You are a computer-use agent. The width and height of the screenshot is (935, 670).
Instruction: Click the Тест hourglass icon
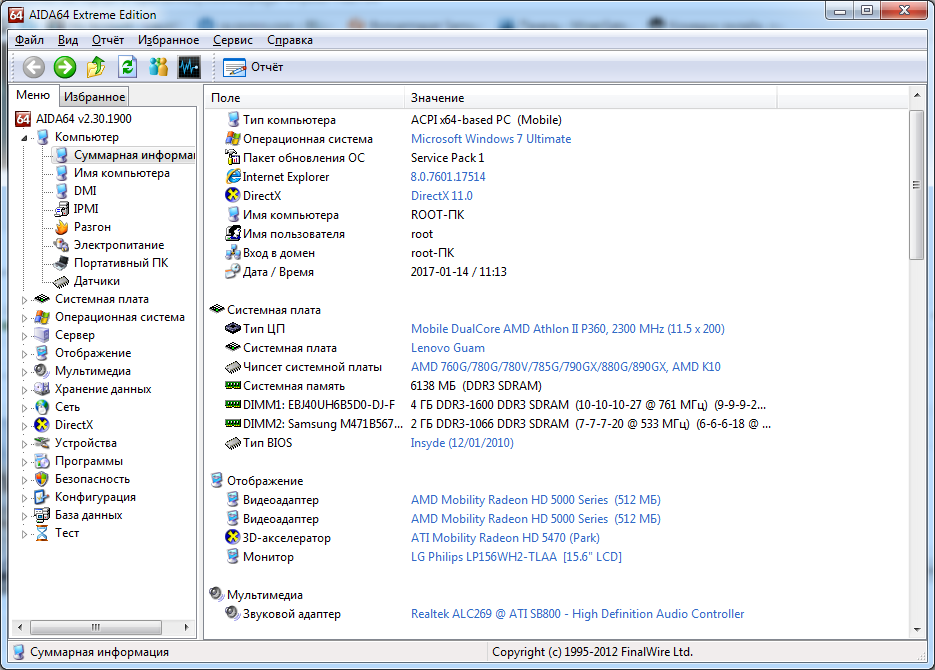(x=42, y=533)
